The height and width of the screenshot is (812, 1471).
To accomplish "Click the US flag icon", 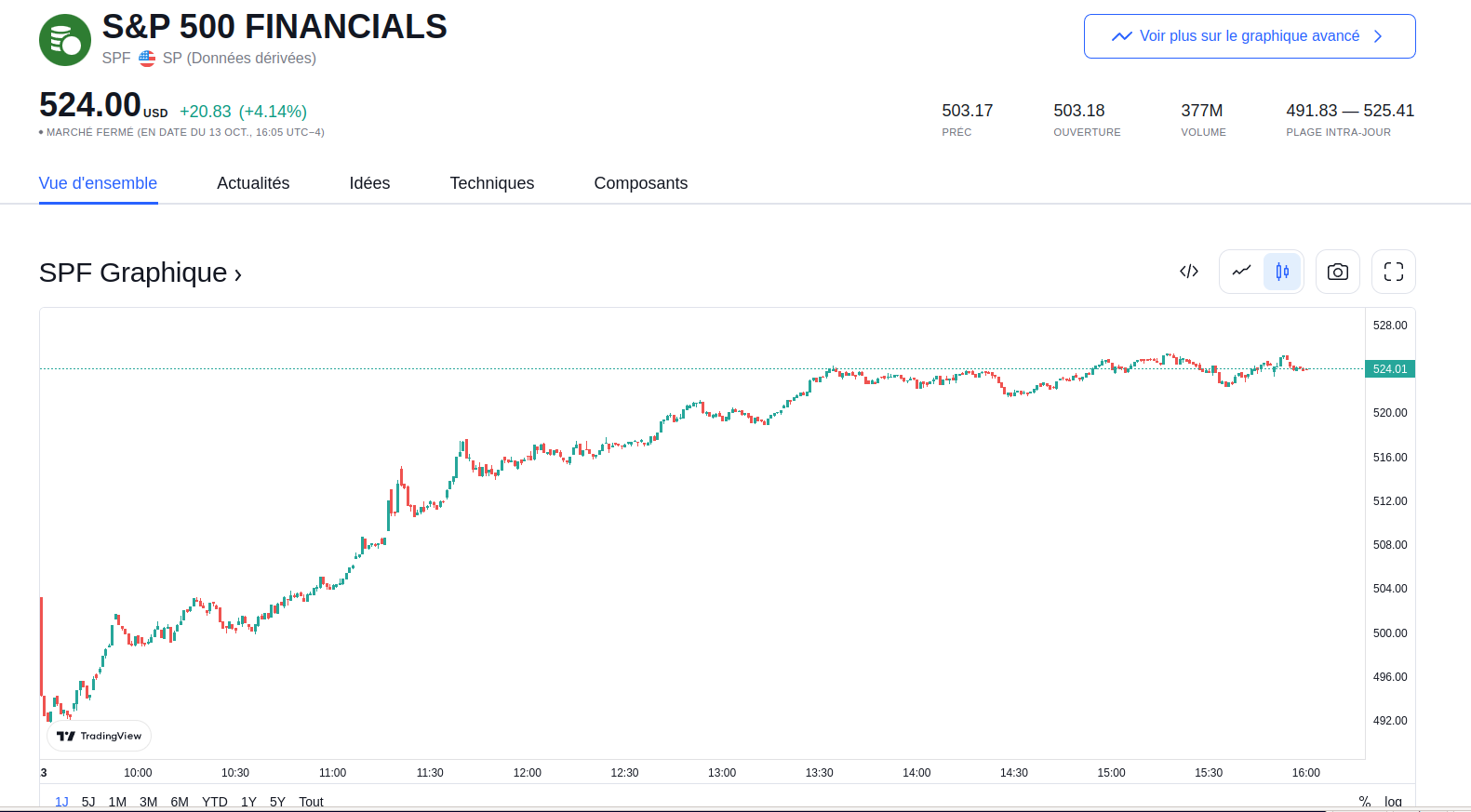I will 147,59.
